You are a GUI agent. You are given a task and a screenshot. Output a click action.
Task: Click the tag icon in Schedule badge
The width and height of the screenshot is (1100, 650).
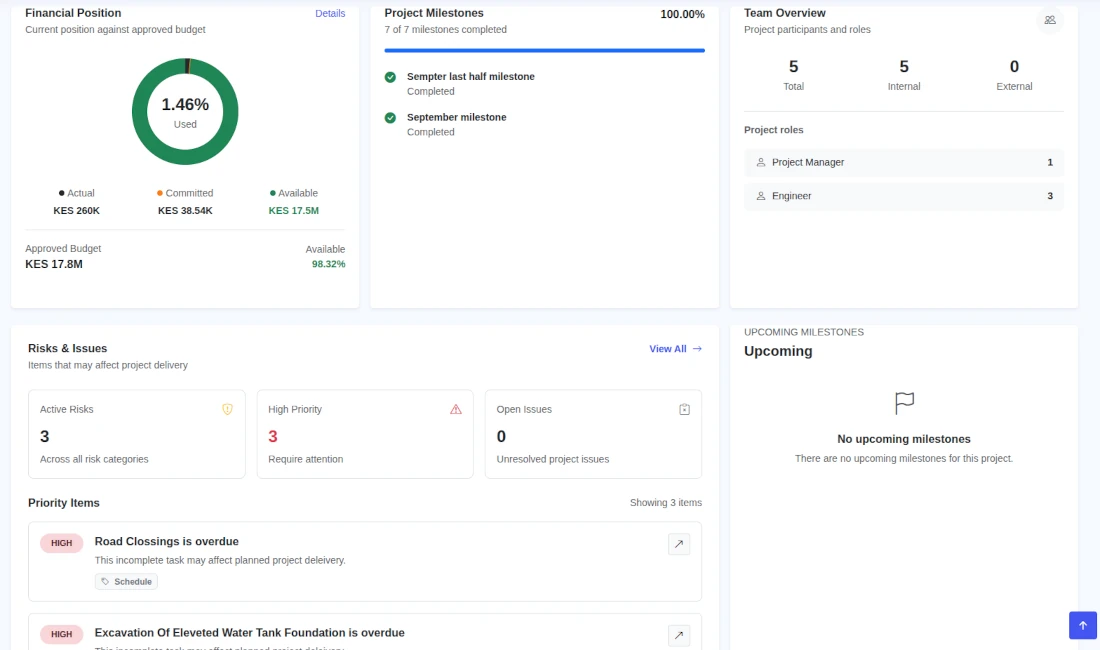pyautogui.click(x=105, y=581)
